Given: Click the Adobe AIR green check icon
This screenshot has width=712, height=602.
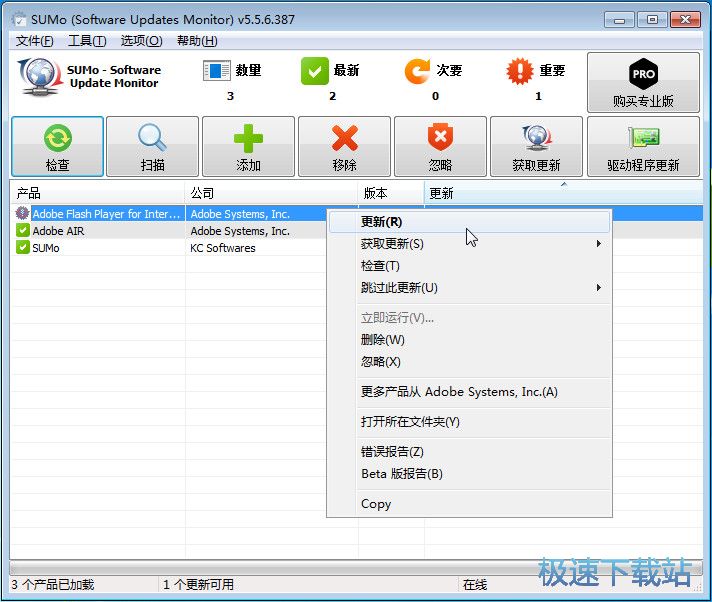Looking at the screenshot, I should point(22,230).
